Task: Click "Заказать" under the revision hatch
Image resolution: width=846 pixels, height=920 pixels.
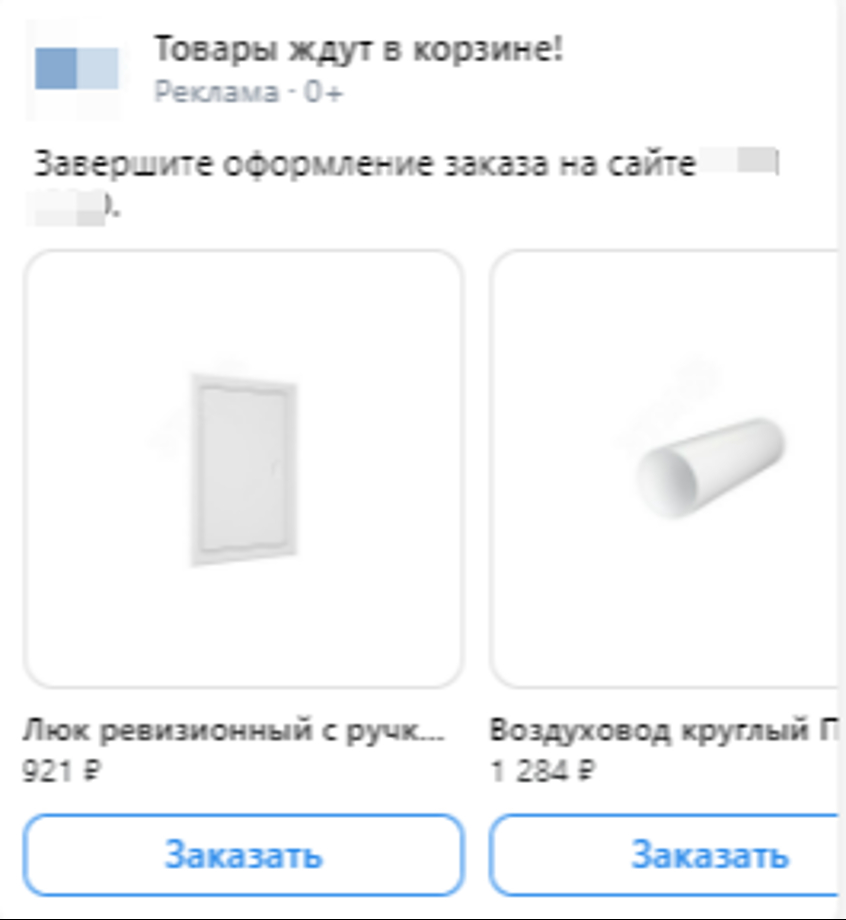Action: pyautogui.click(x=243, y=855)
